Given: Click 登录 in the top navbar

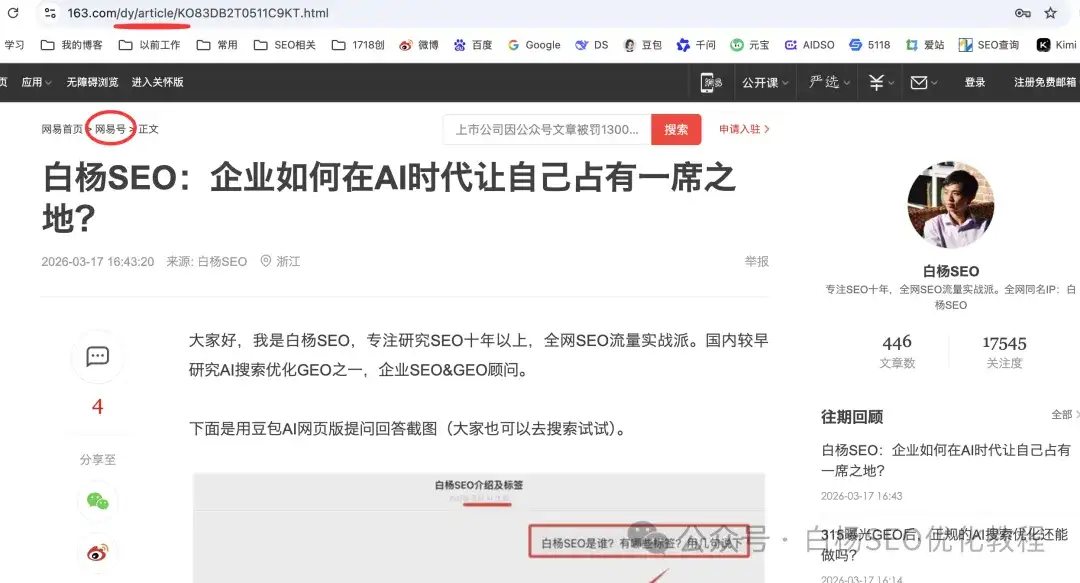Looking at the screenshot, I should [975, 83].
